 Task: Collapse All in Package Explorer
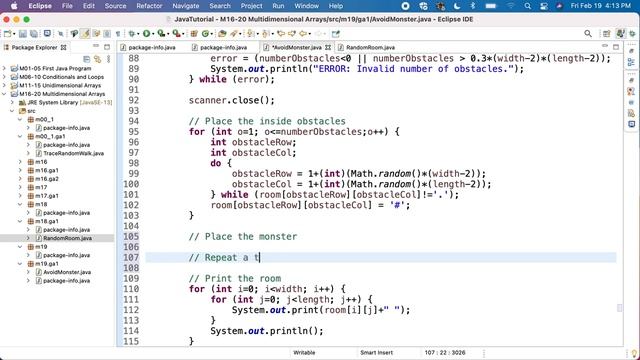(x=86, y=59)
